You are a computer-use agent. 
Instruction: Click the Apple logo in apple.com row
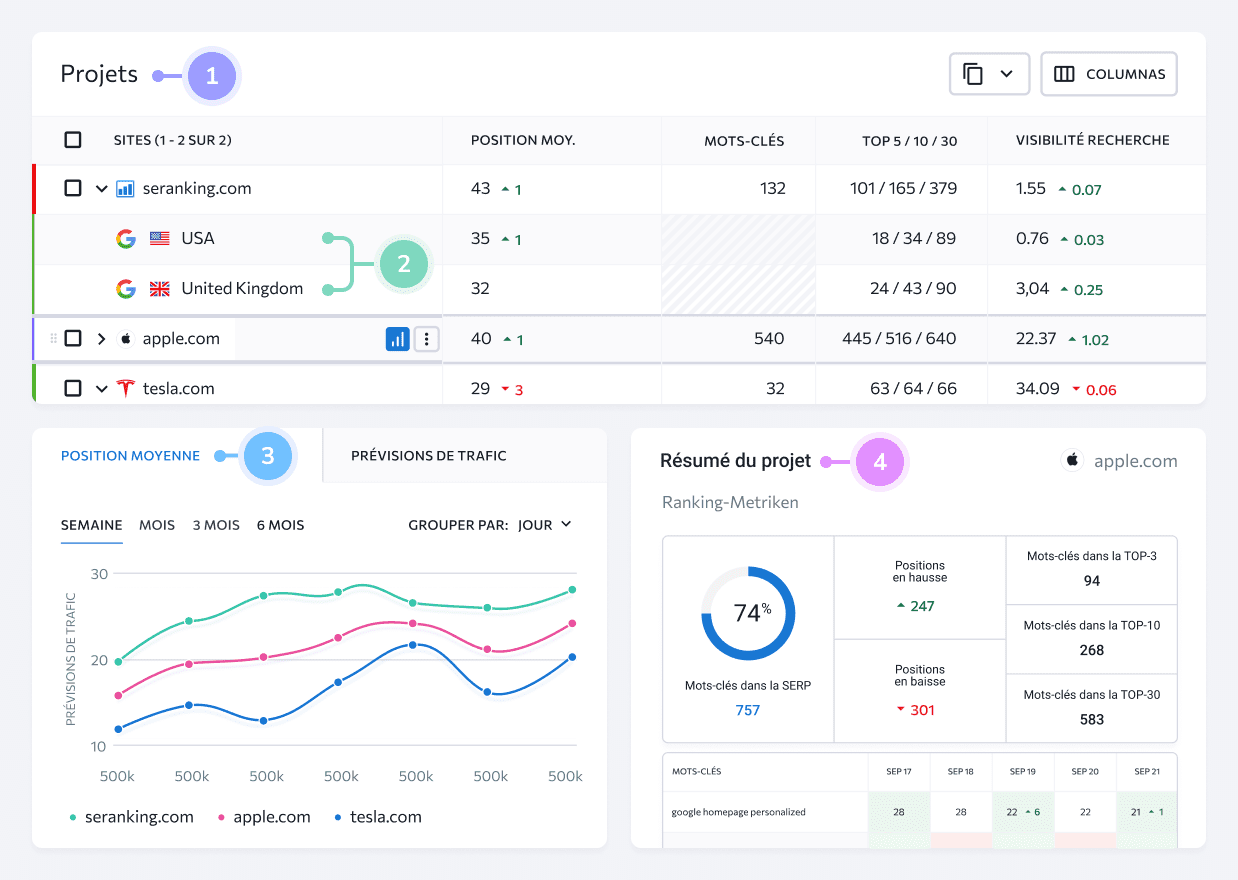point(125,338)
